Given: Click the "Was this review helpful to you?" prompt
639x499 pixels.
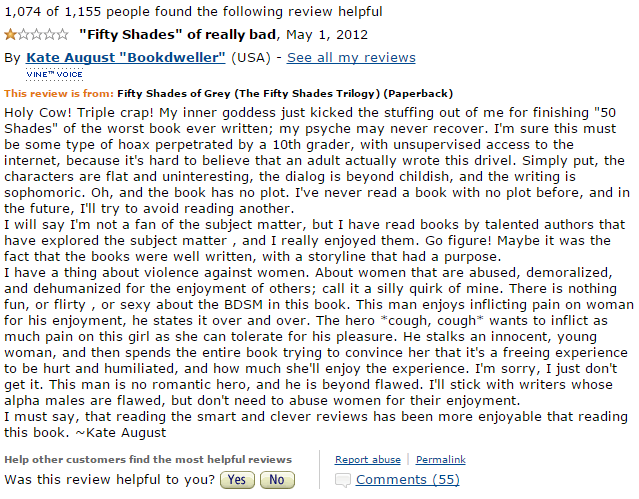Looking at the screenshot, I should [x=109, y=480].
